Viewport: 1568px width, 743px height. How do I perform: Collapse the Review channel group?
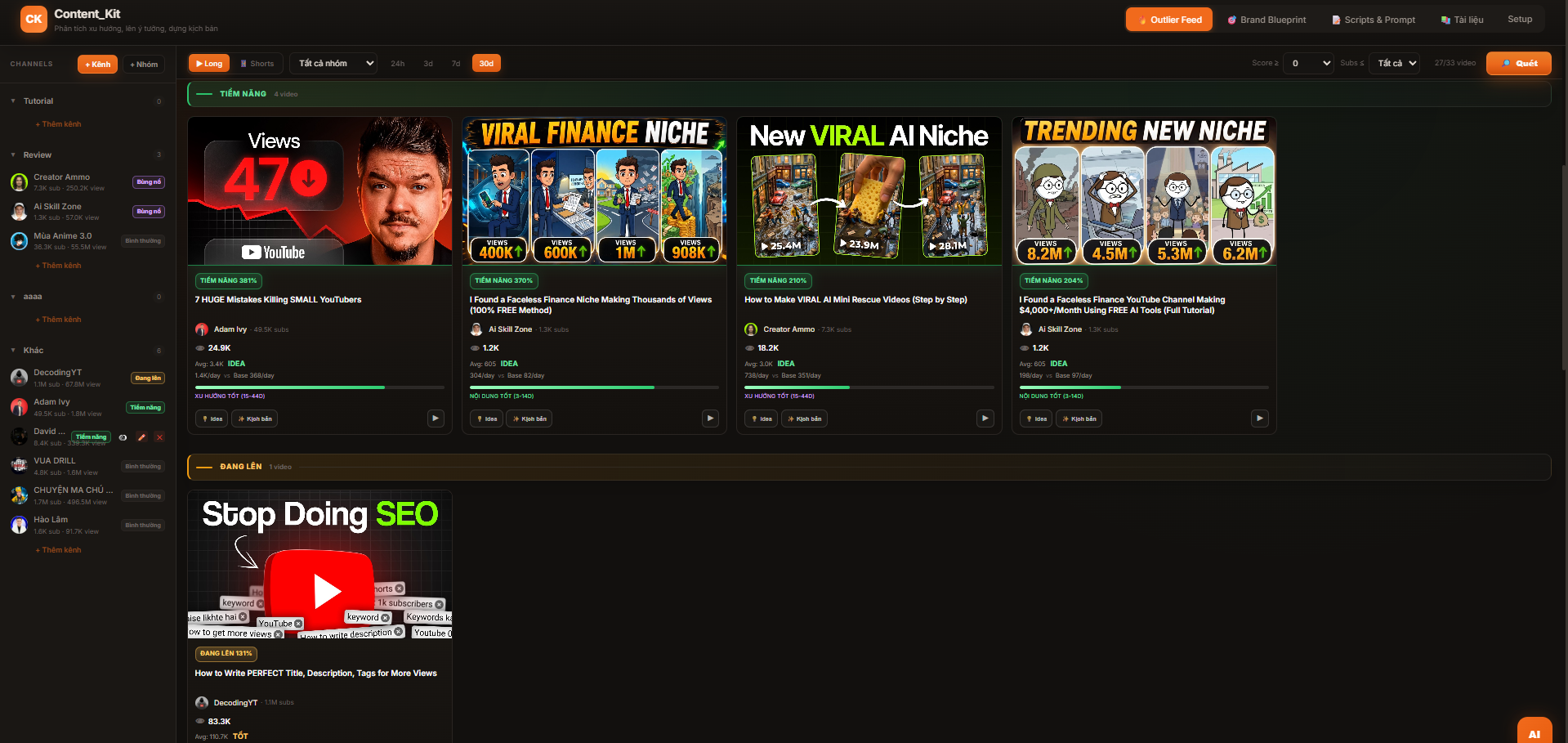(x=13, y=155)
